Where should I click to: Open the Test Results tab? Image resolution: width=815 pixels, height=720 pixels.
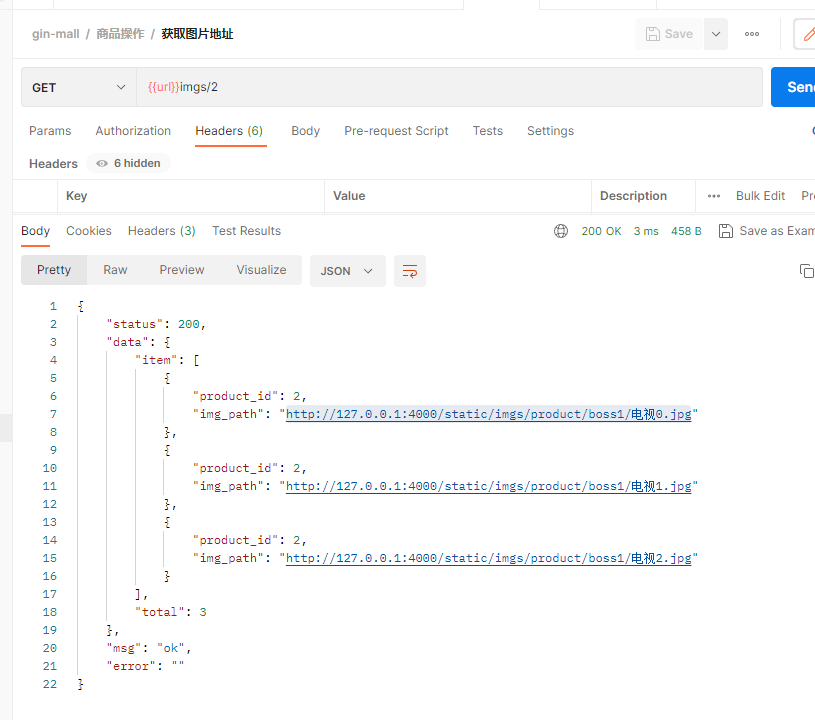coord(246,231)
